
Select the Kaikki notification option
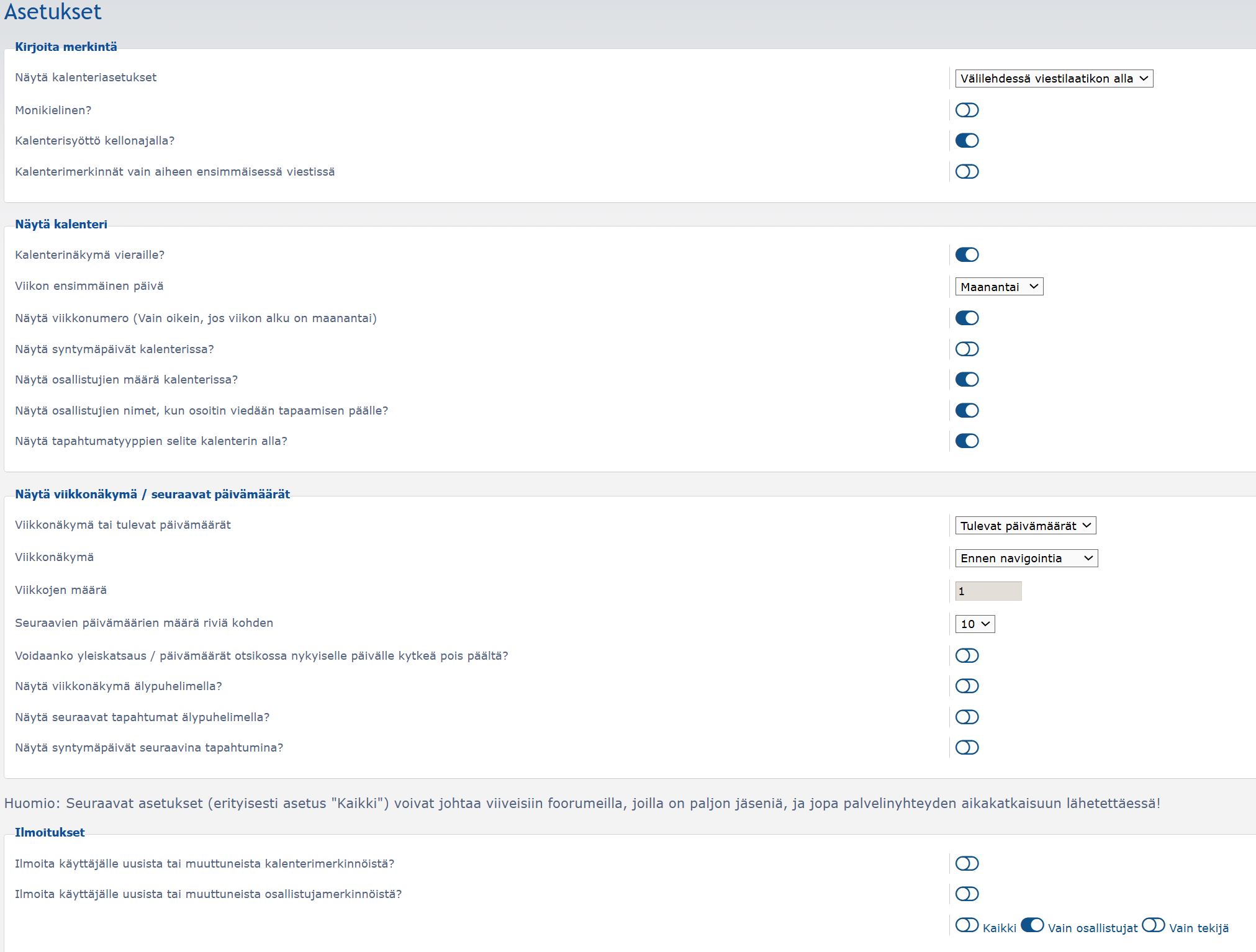pos(967,925)
